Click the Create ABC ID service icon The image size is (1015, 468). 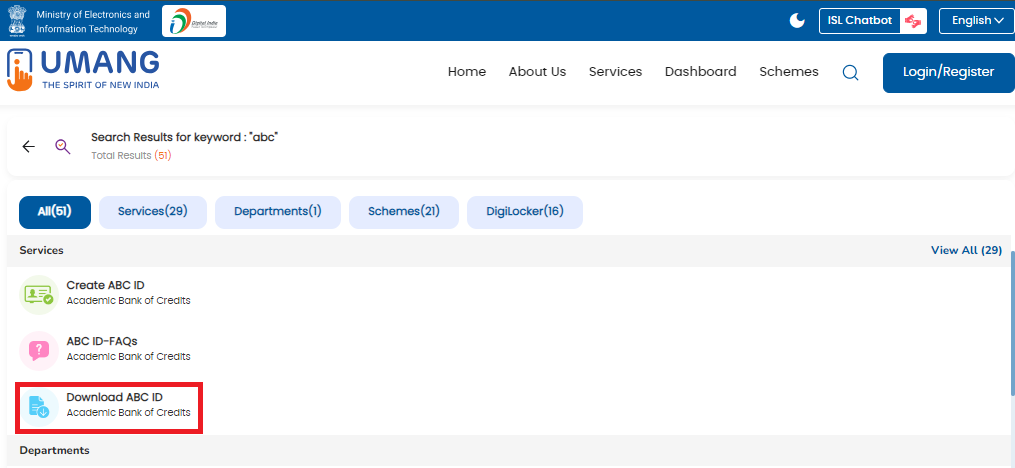(39, 294)
